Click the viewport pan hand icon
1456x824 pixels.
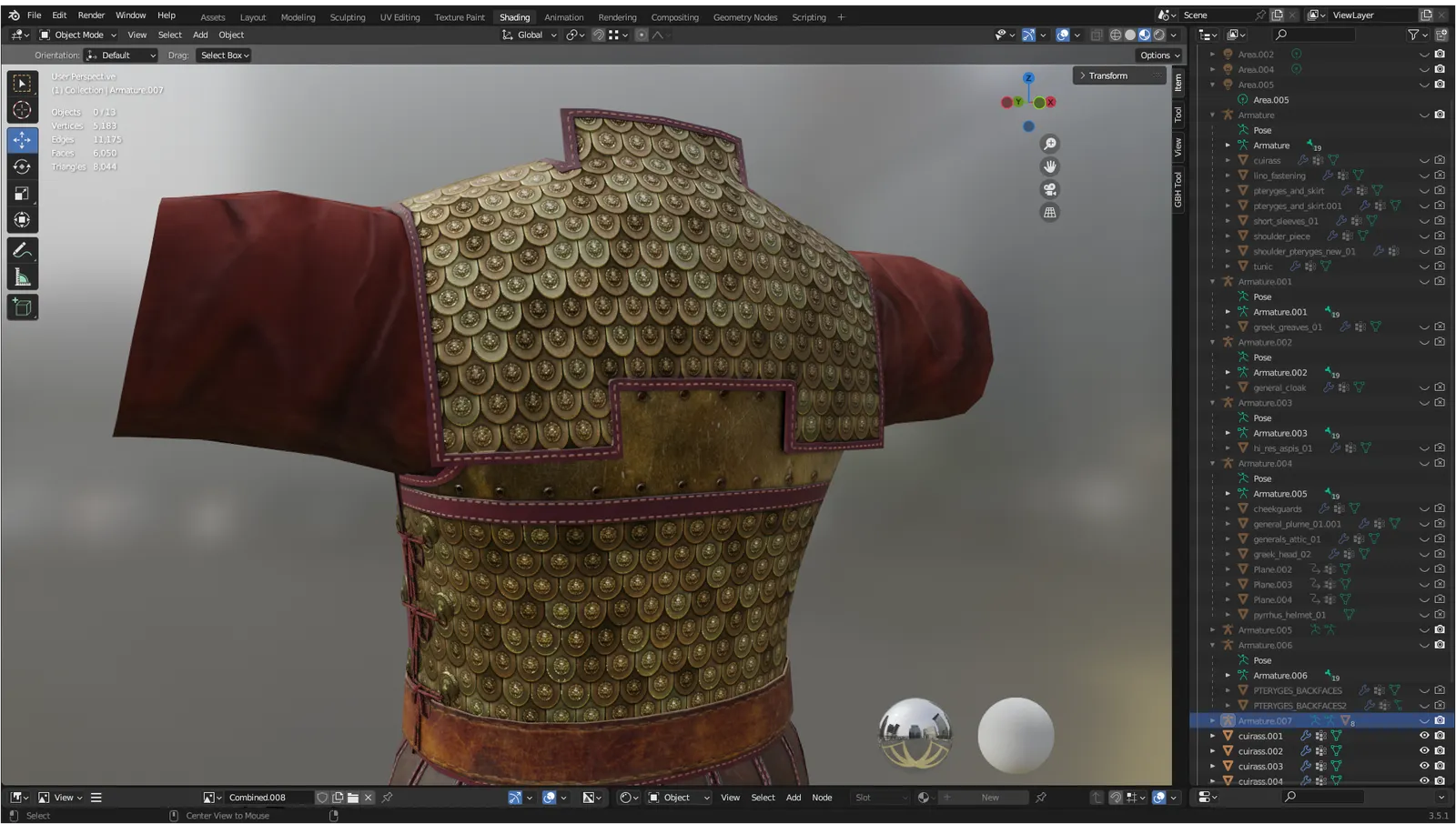point(1050,166)
